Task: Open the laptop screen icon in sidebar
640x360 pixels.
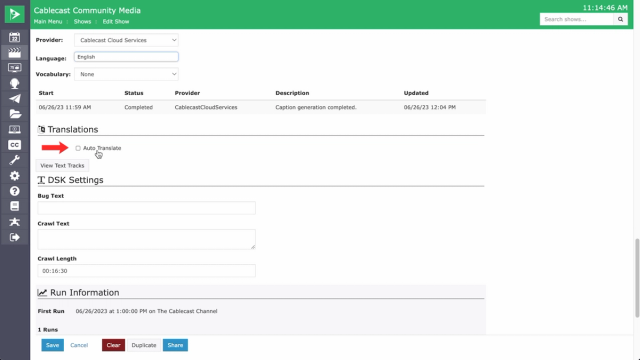Action: coord(15,129)
